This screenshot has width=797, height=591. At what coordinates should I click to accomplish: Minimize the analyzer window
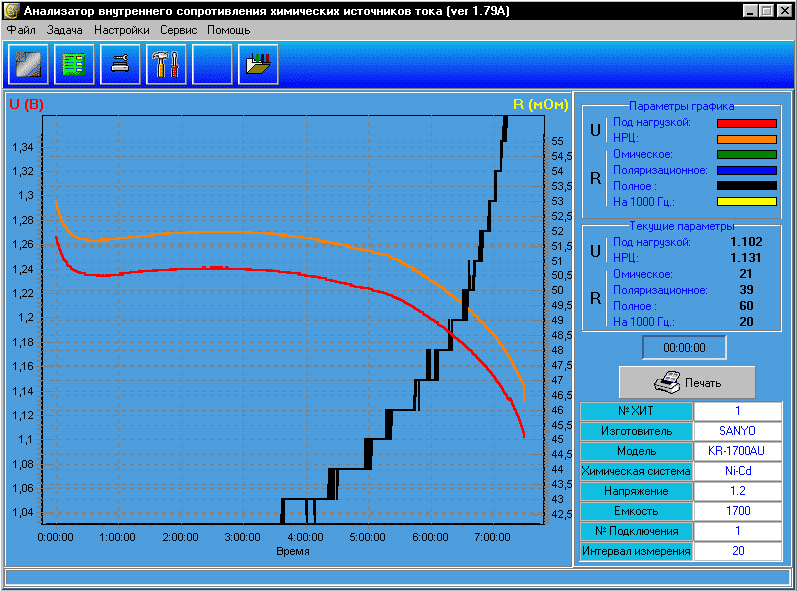click(749, 11)
